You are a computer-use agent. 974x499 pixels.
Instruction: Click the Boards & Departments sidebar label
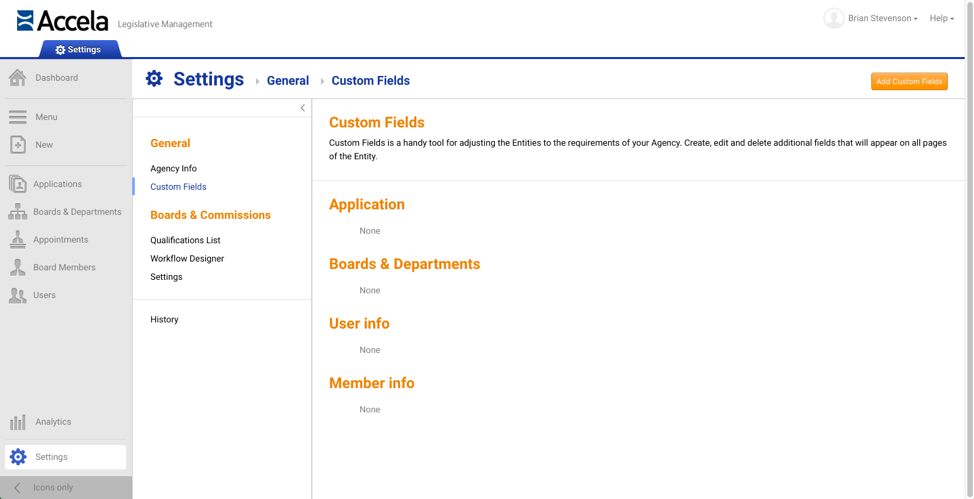tap(78, 212)
